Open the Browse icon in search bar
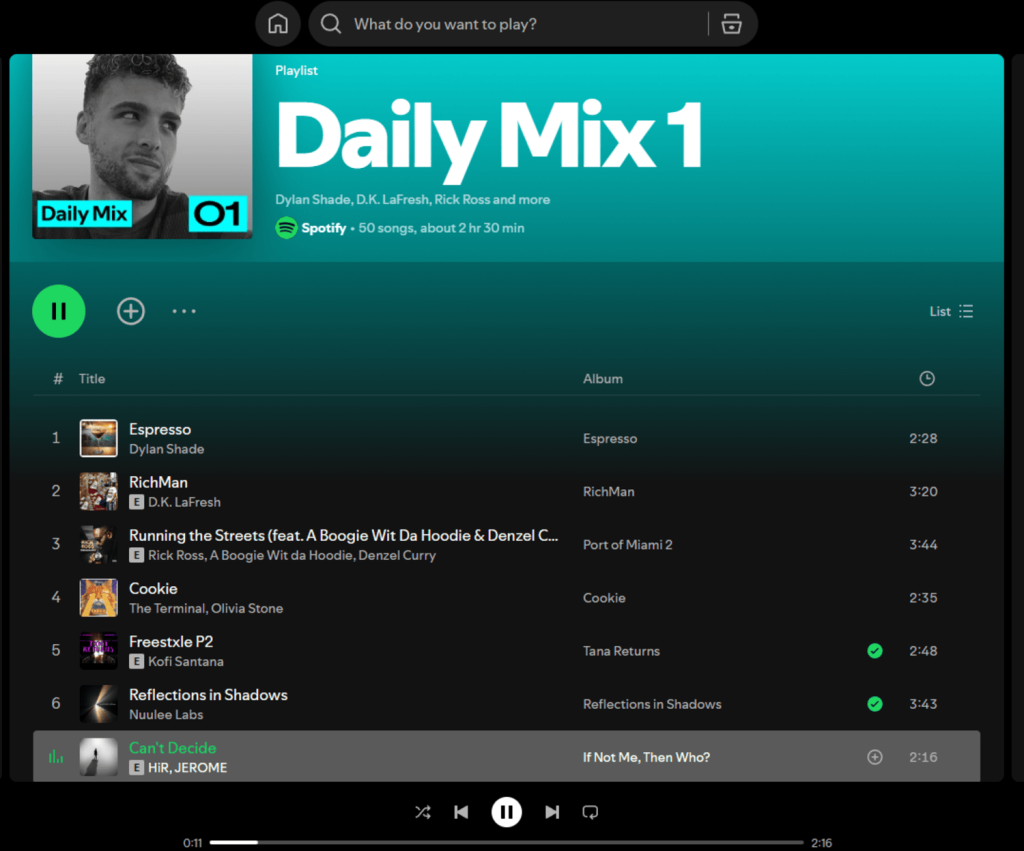 pos(731,24)
